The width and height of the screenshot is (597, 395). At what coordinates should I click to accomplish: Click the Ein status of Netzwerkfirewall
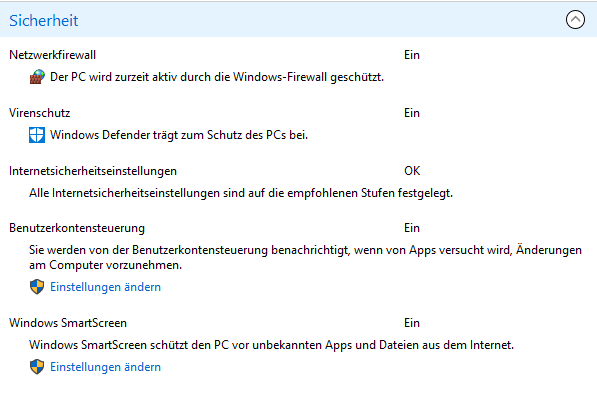coord(412,55)
